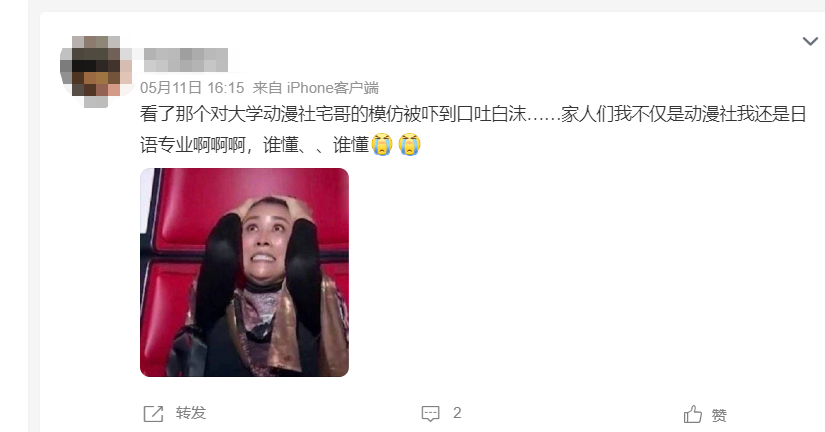Click the comment count number 2

click(457, 413)
